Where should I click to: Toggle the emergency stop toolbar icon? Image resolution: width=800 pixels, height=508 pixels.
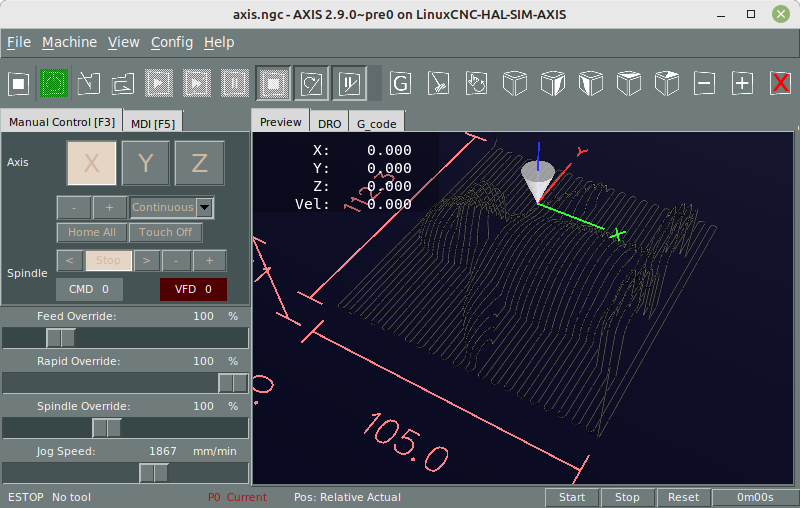18,83
